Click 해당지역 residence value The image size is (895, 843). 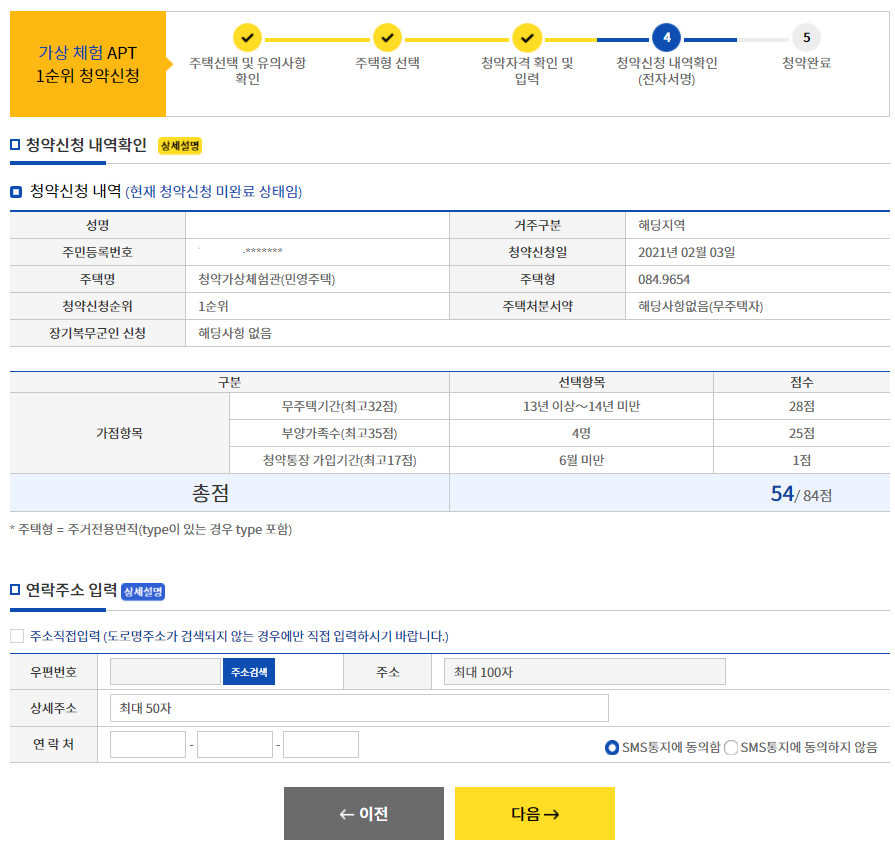661,225
